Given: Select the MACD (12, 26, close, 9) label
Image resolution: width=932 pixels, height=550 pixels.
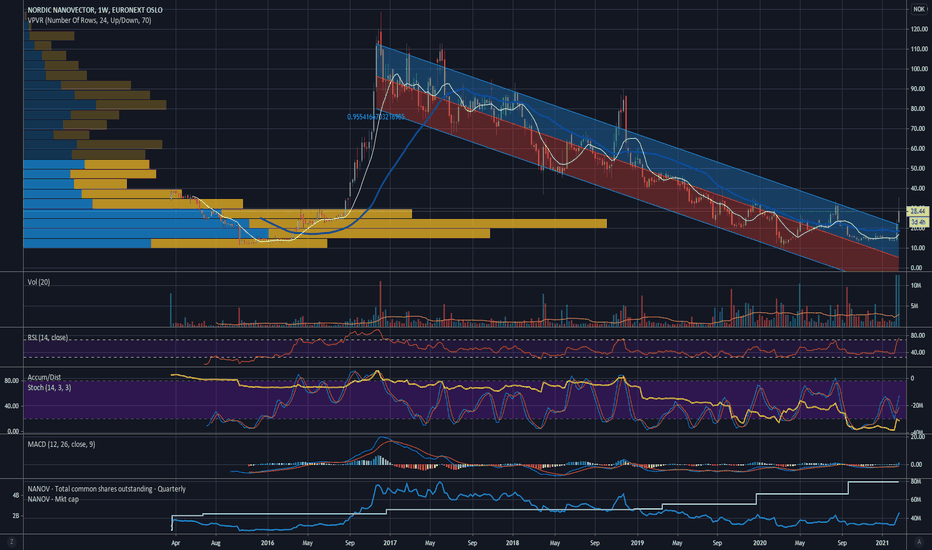Looking at the screenshot, I should (61, 444).
